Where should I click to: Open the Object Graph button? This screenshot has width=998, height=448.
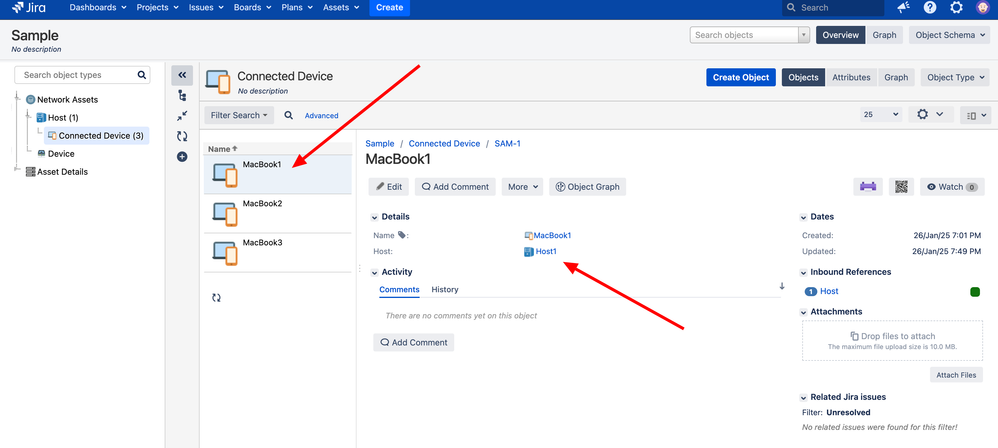(587, 187)
